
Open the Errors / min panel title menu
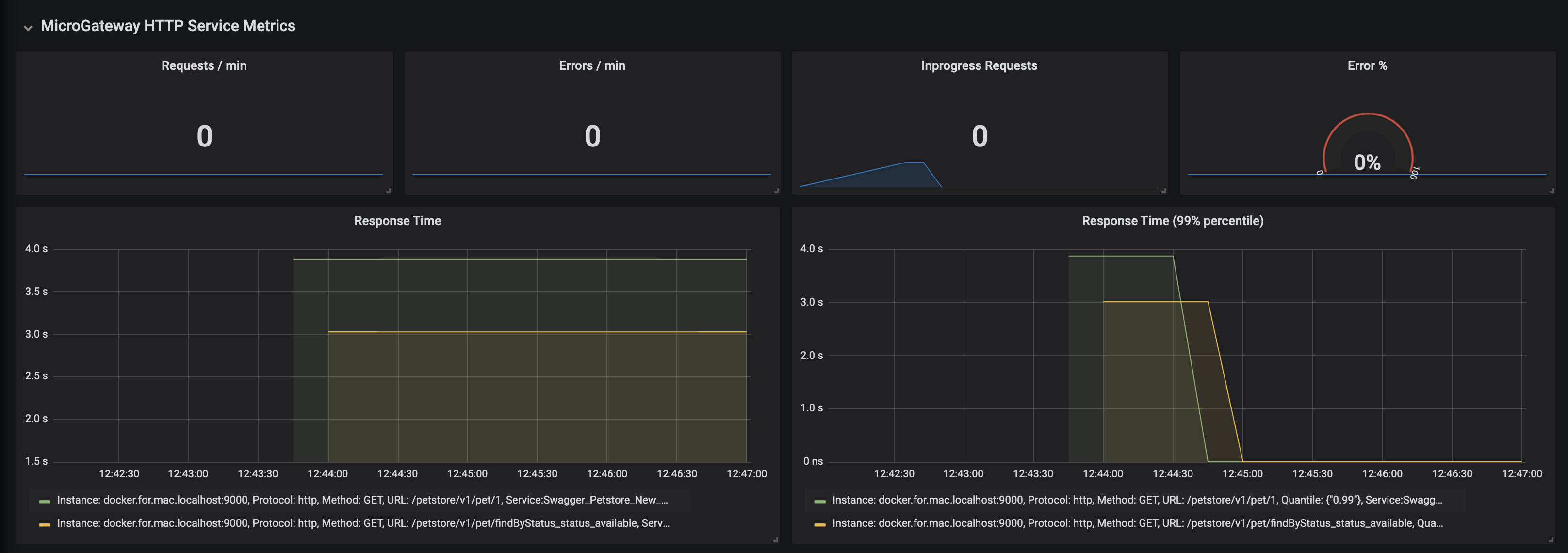(592, 65)
